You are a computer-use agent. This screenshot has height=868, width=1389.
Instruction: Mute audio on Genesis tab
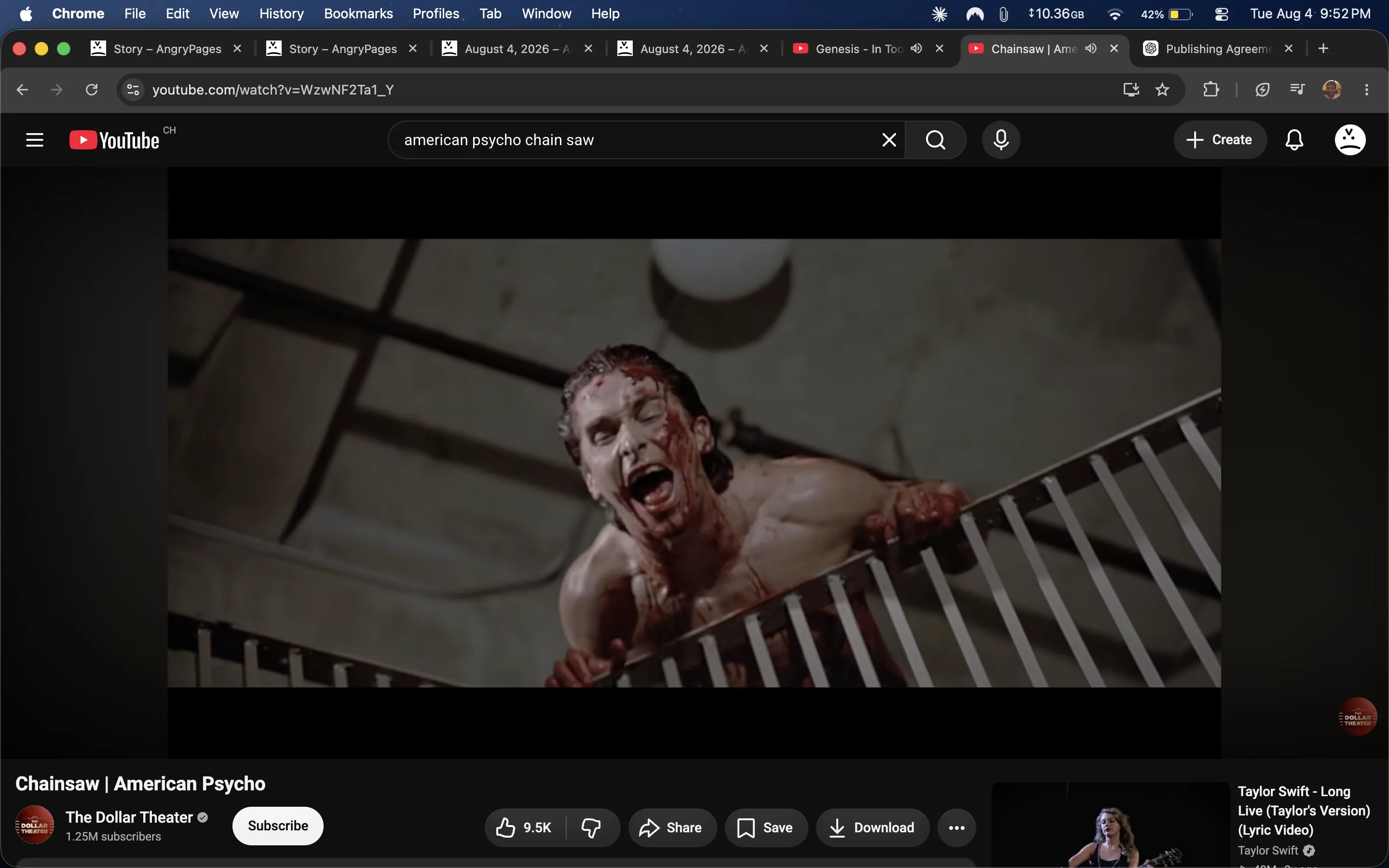[x=917, y=49]
